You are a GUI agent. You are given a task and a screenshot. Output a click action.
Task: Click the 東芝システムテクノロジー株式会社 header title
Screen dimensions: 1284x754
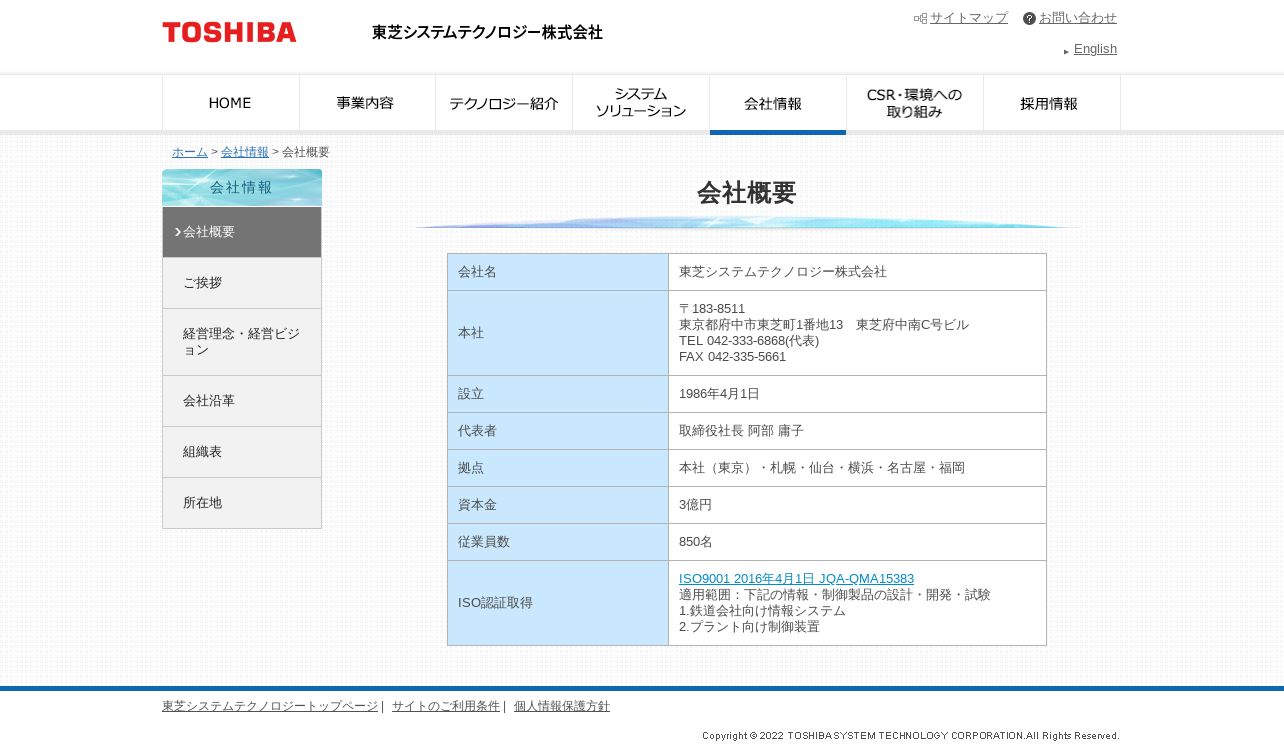click(x=487, y=32)
